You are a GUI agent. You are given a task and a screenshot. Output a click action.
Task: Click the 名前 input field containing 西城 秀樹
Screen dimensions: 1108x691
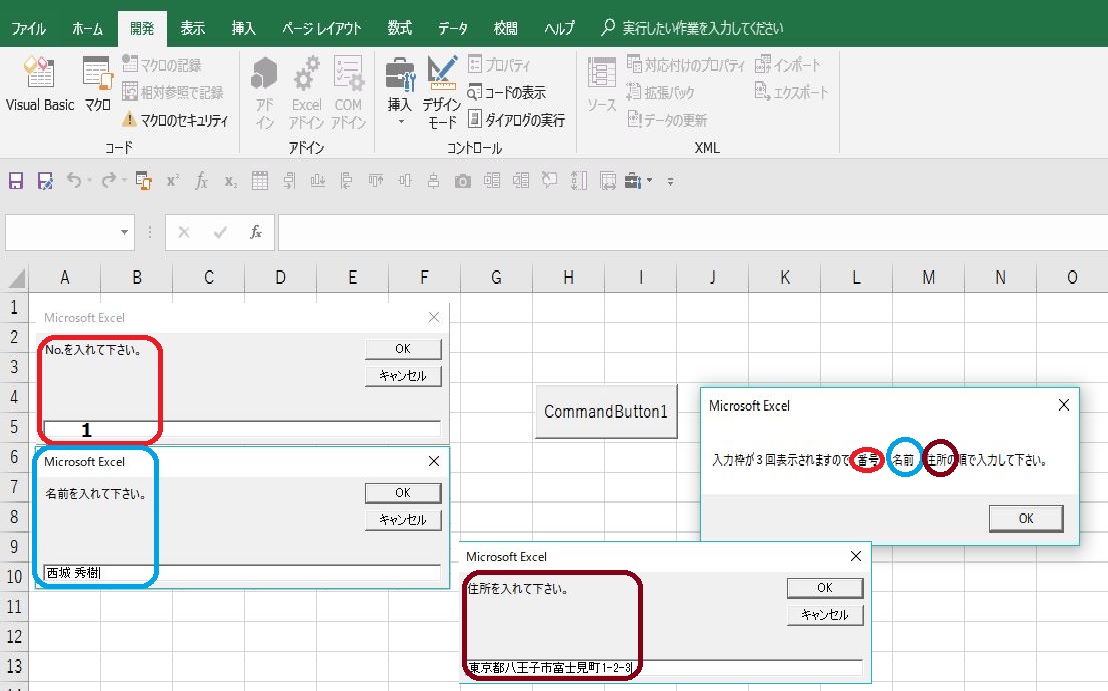click(x=242, y=573)
